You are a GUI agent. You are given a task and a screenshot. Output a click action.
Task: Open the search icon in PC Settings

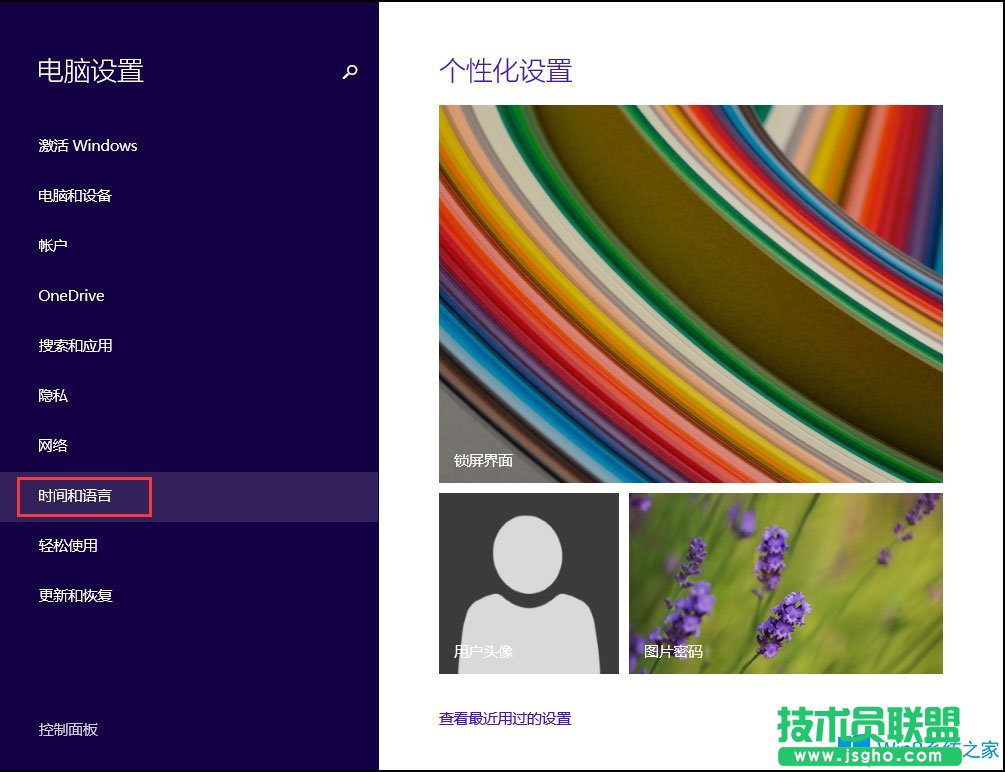coord(349,71)
